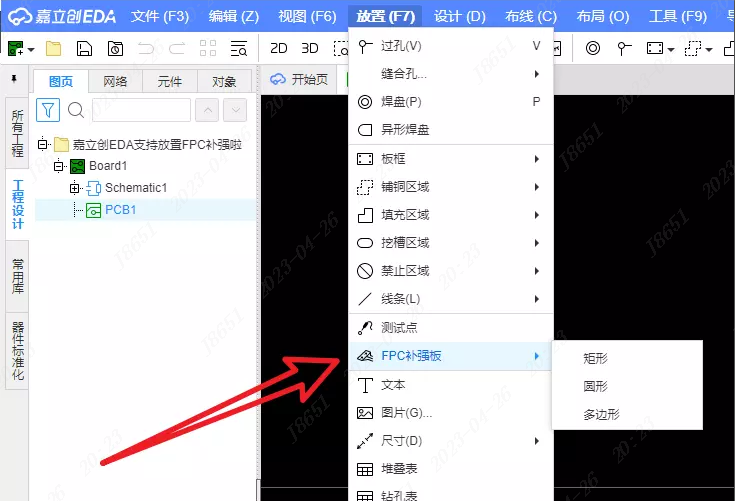Click the open folder toolbar icon
Screen dimensions: 735x501
53,48
